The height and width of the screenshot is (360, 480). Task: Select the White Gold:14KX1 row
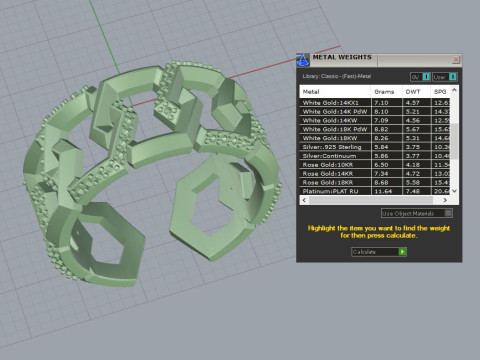coord(375,103)
